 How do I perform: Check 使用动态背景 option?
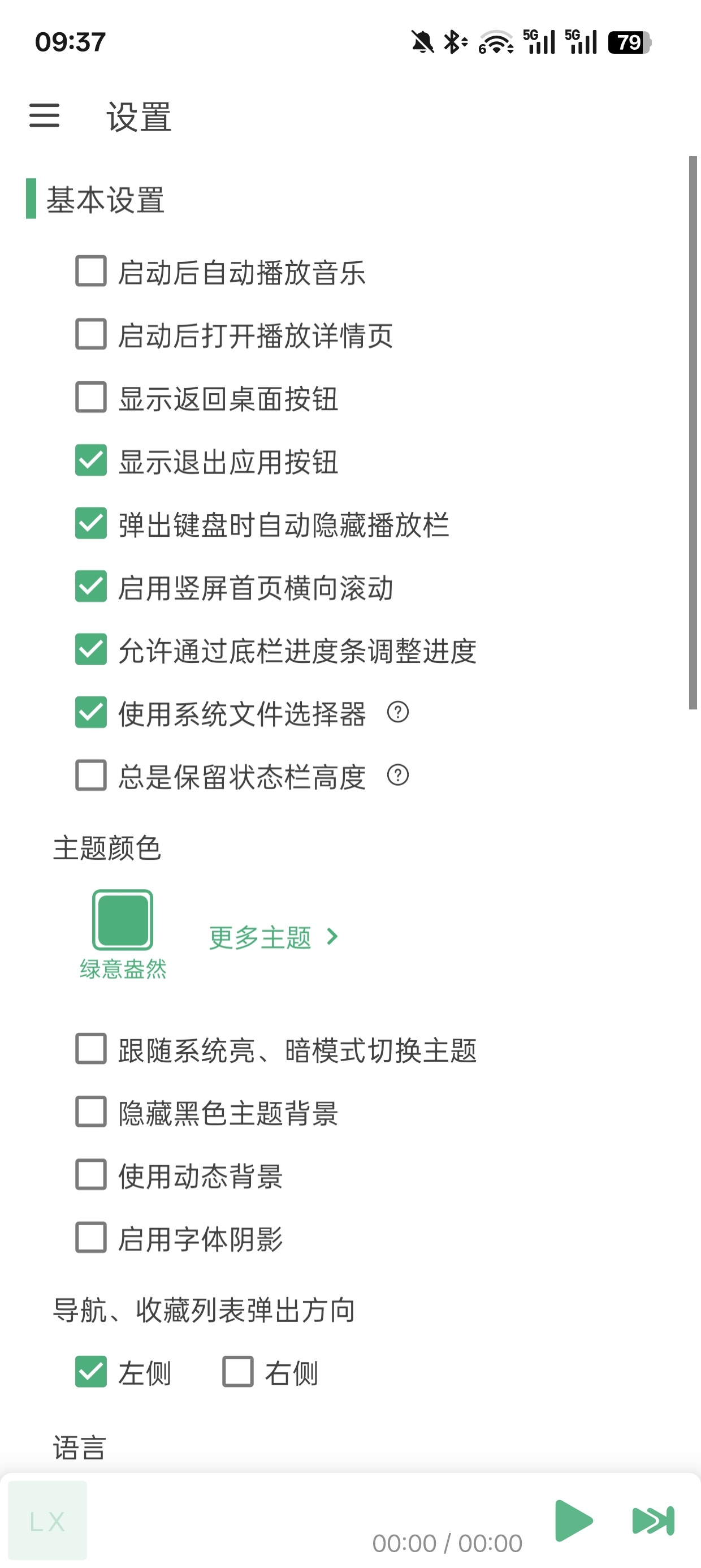point(91,1175)
